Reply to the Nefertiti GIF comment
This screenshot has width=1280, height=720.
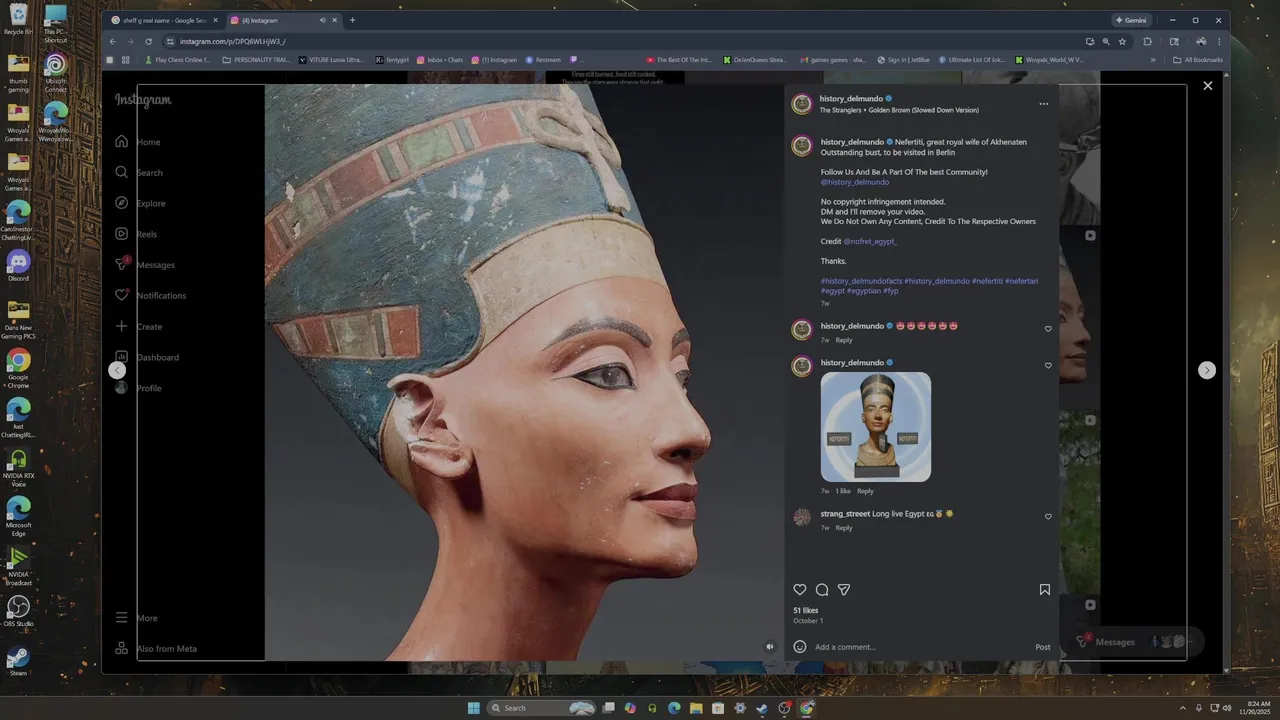pos(865,491)
